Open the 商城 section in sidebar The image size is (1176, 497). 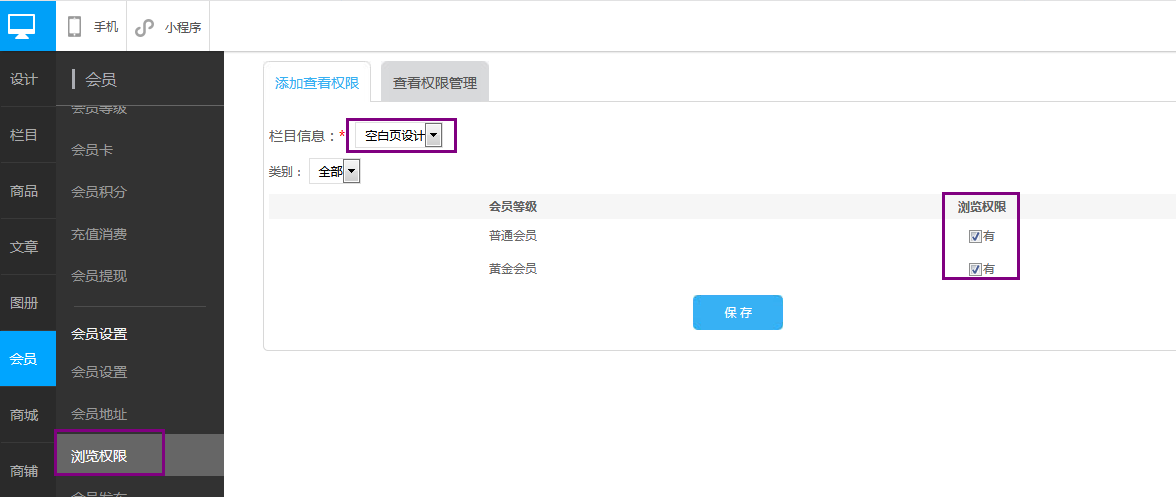(24, 415)
